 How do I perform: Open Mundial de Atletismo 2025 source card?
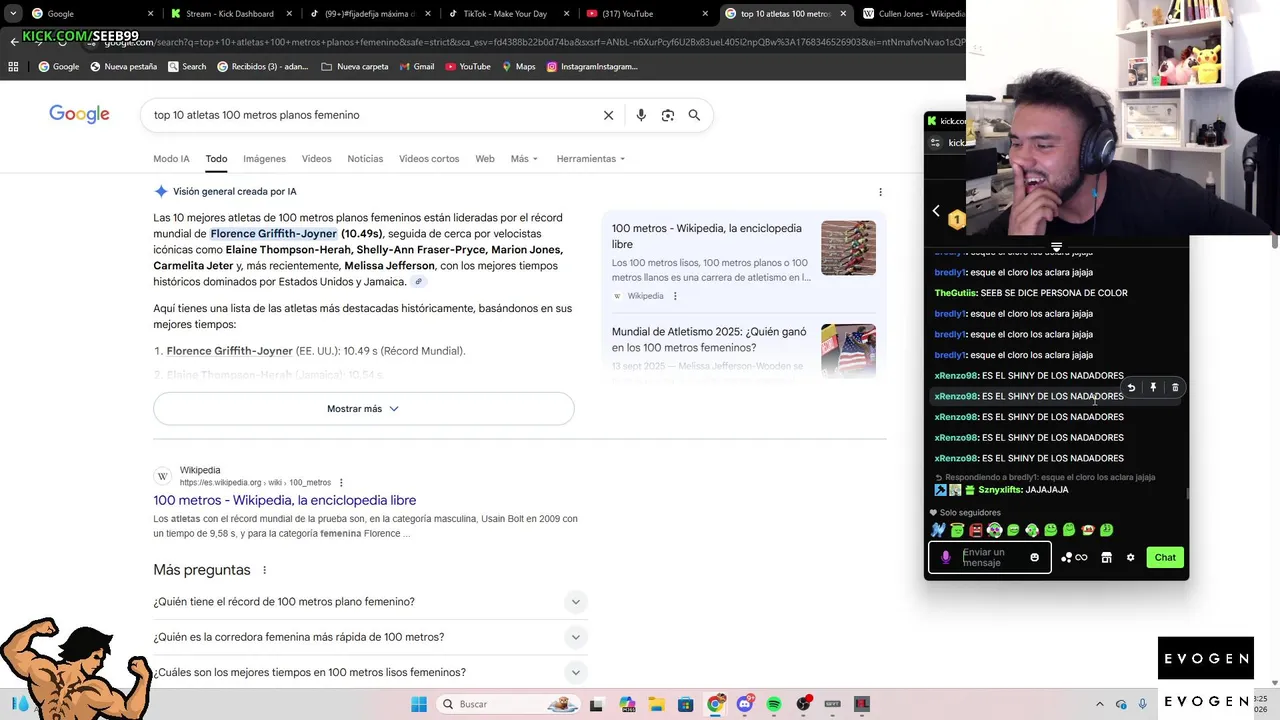744,350
